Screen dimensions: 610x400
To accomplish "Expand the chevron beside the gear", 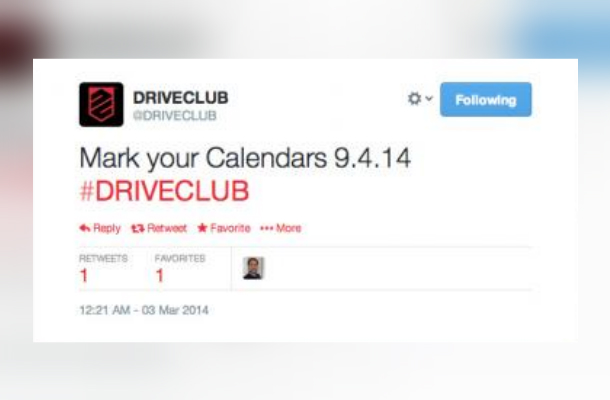I will [429, 98].
